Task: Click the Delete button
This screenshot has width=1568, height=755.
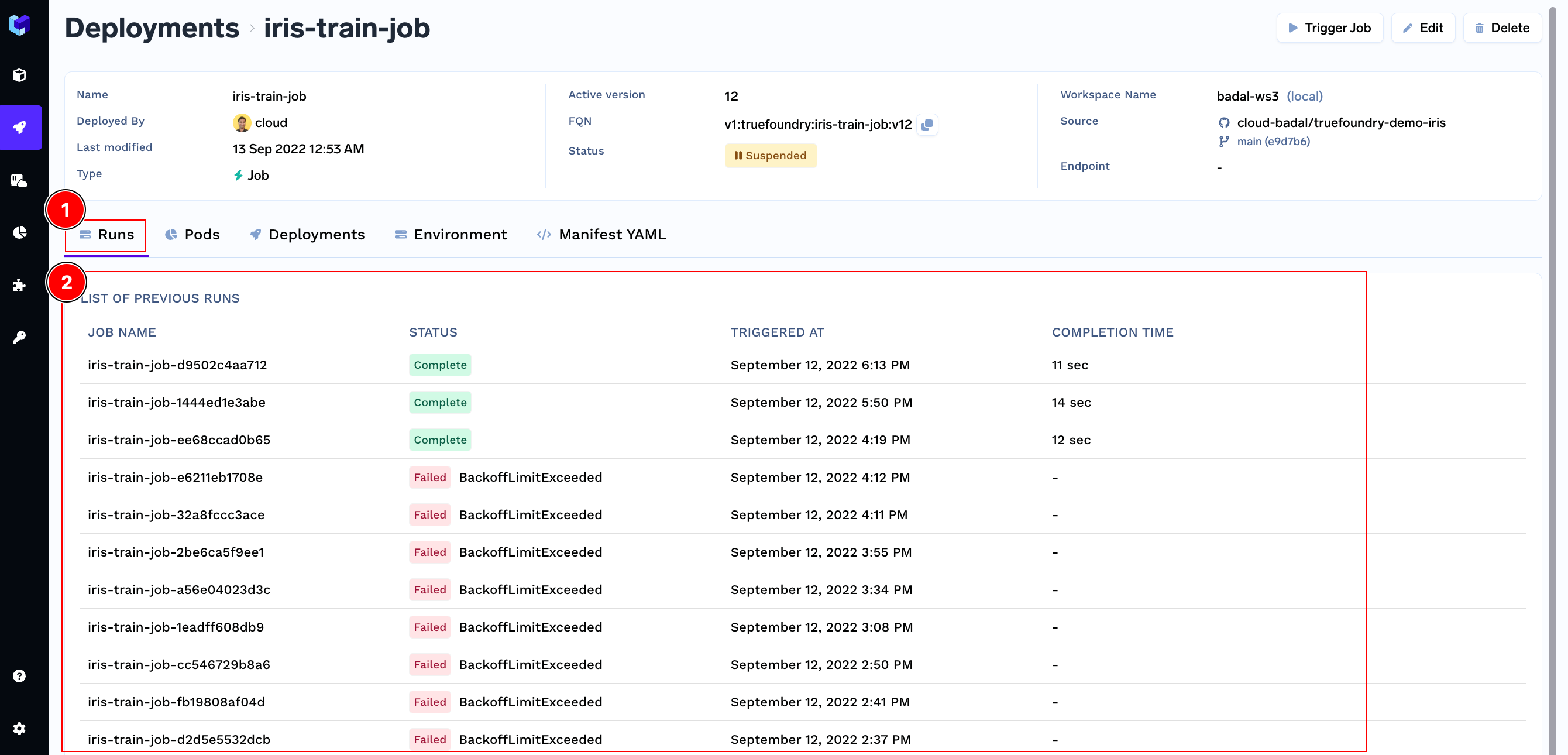Action: coord(1502,28)
